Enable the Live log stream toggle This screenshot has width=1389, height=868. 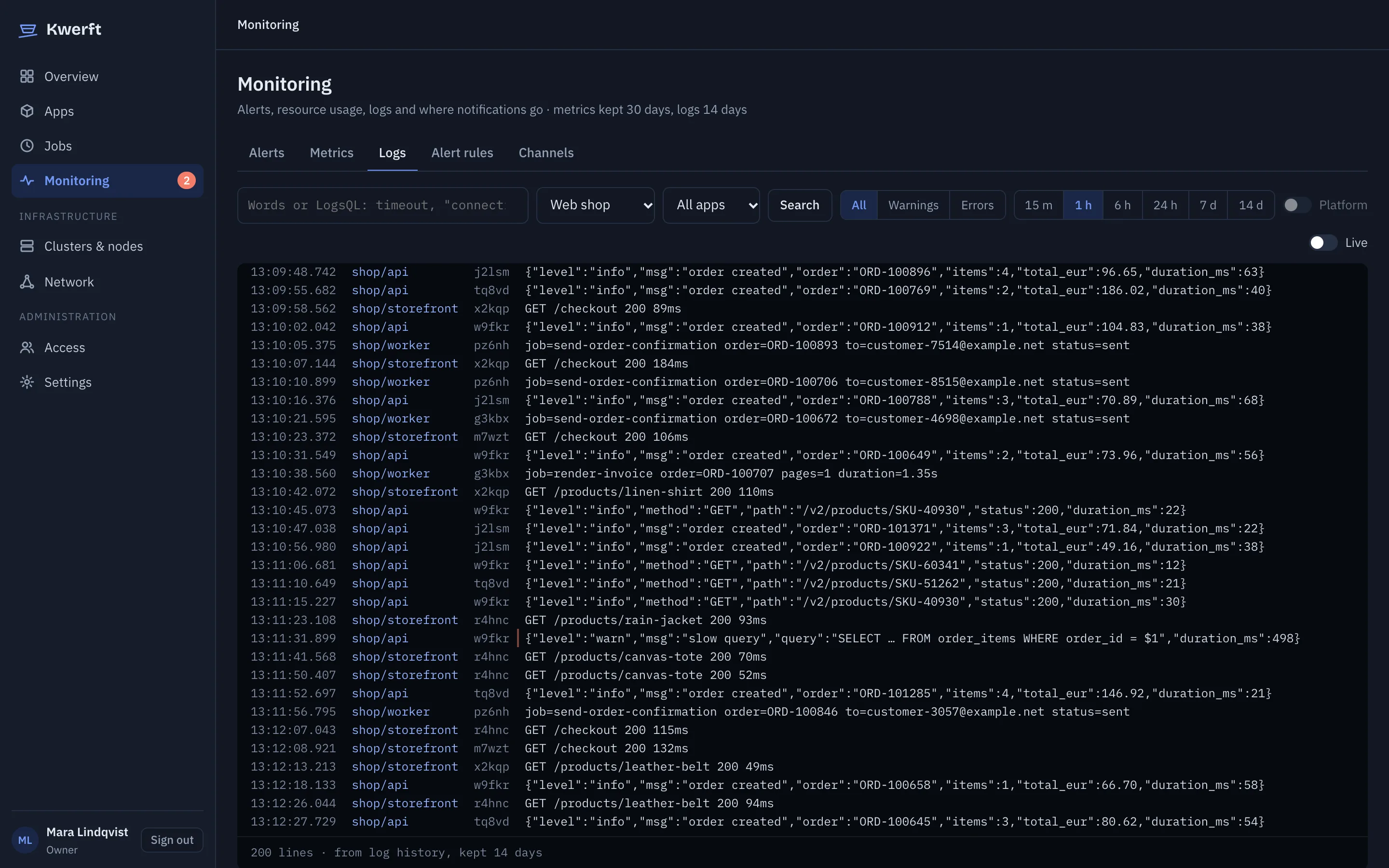coord(1323,243)
